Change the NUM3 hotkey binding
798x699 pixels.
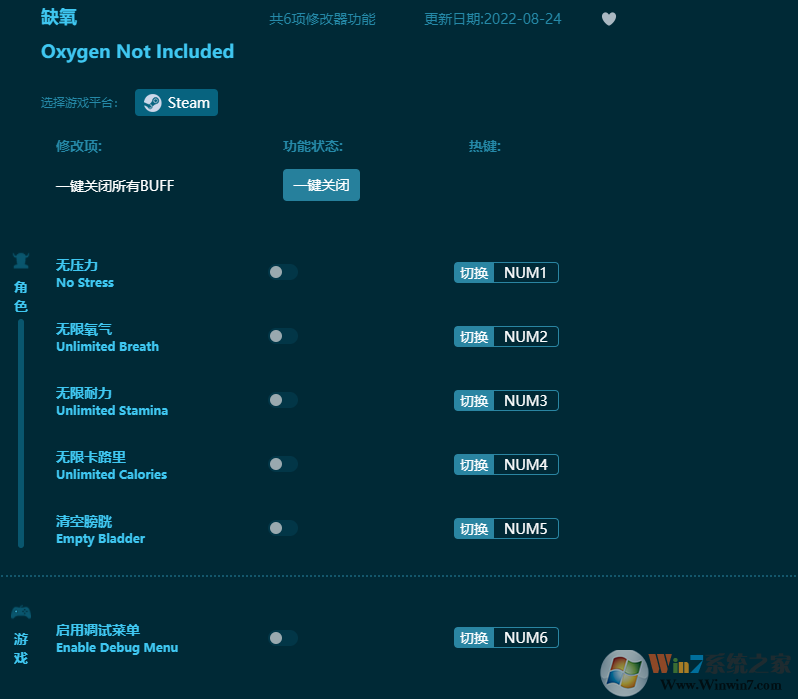(x=525, y=401)
